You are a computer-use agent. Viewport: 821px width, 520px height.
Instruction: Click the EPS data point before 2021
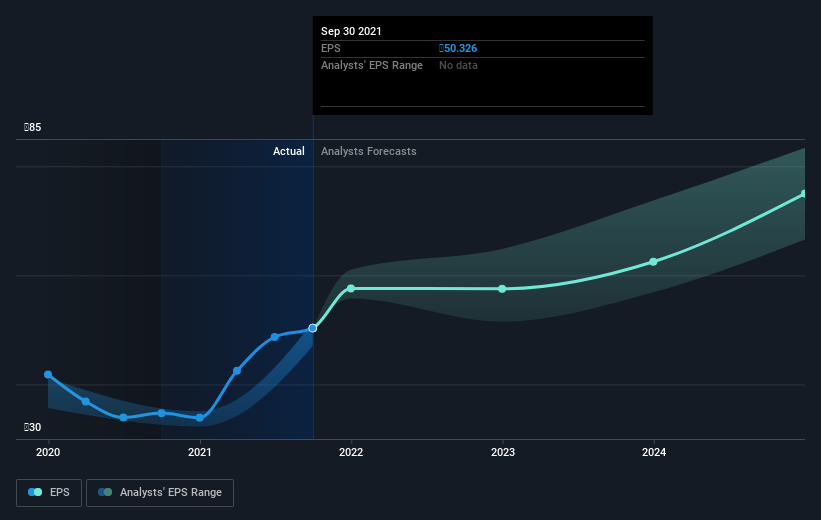pos(162,413)
